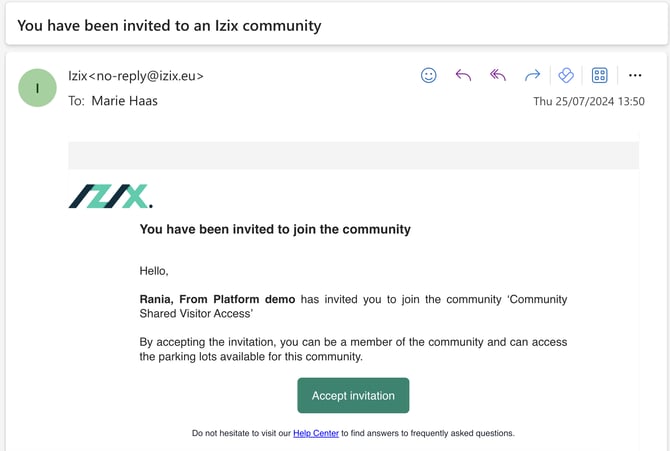Click the emoji reaction smiley icon
This screenshot has height=451, width=670.
pyautogui.click(x=429, y=75)
